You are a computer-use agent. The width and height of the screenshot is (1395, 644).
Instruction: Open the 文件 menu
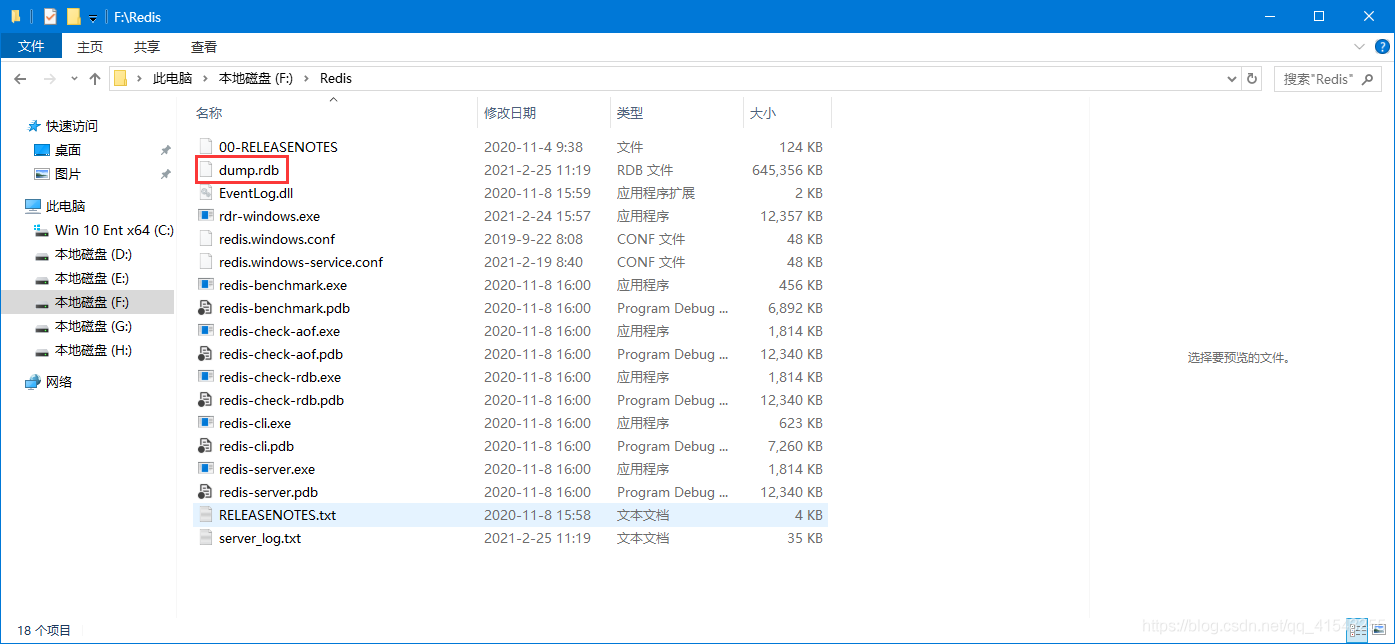click(31, 46)
